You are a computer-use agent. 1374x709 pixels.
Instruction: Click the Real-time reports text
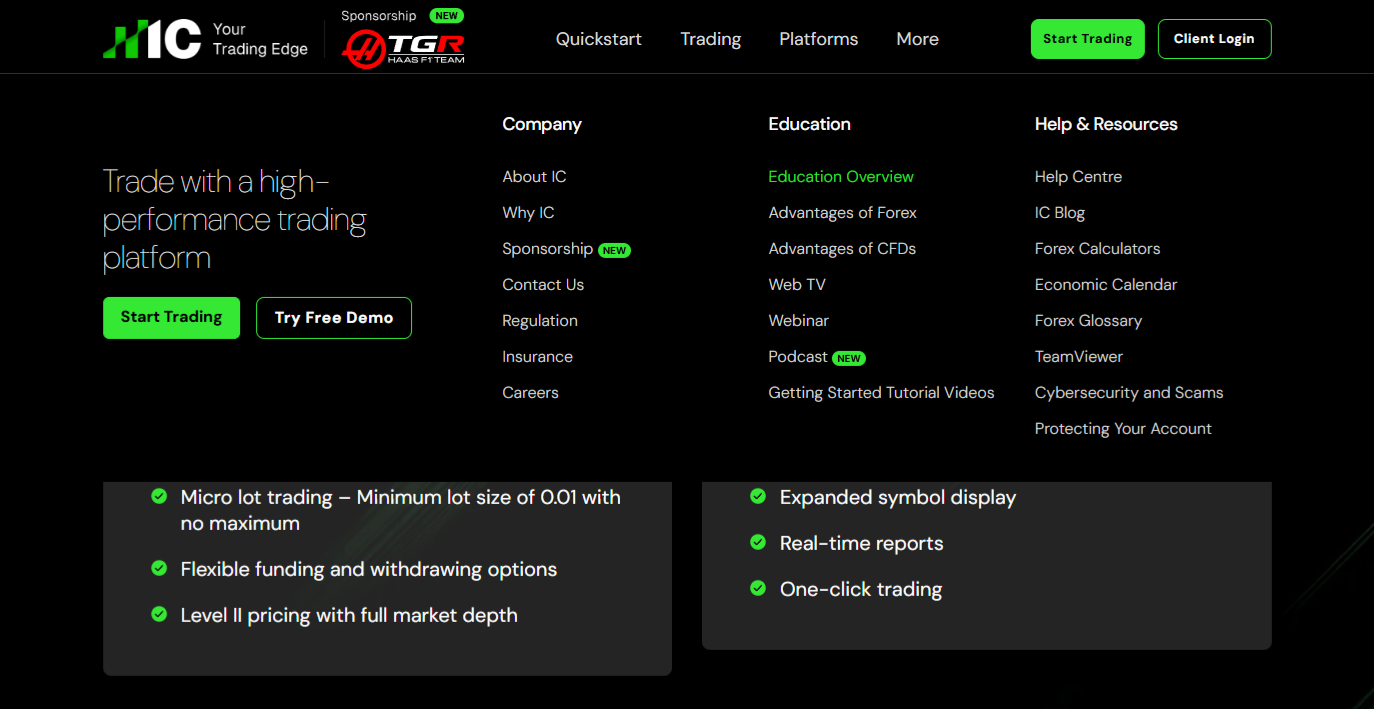coord(862,543)
